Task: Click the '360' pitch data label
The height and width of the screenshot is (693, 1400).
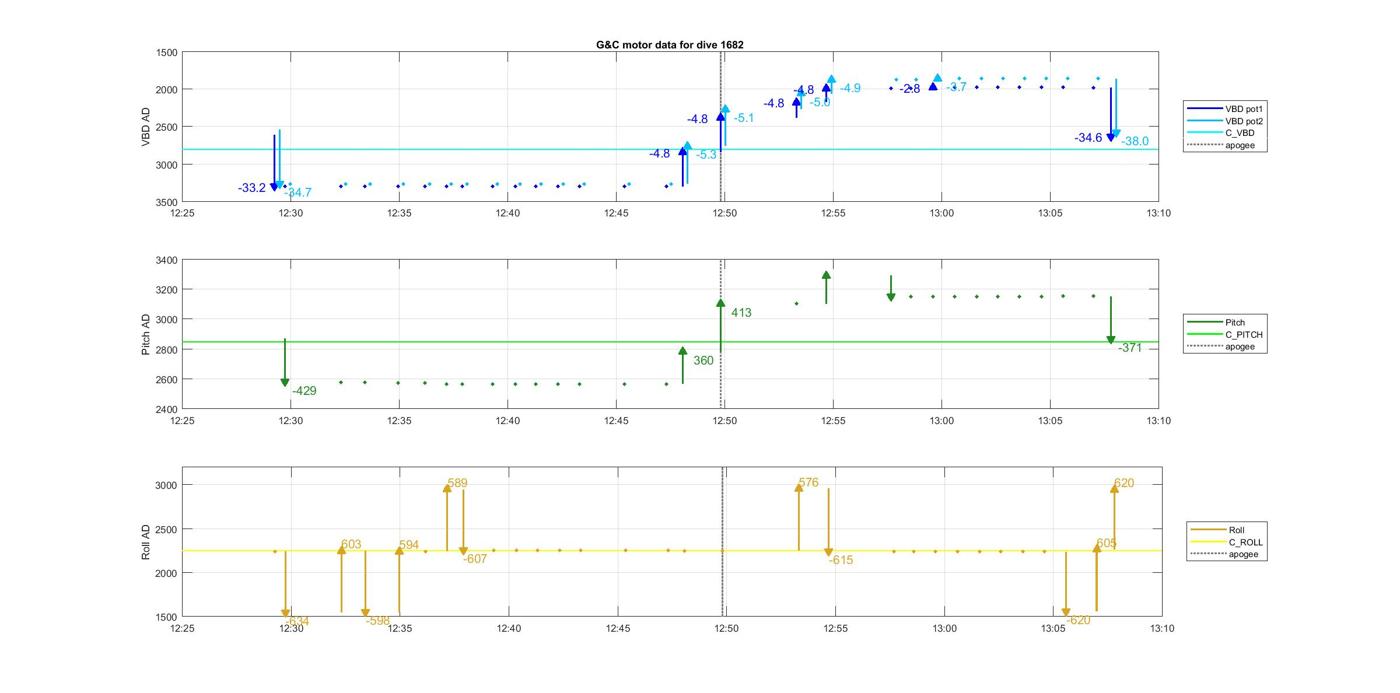Action: [x=704, y=360]
